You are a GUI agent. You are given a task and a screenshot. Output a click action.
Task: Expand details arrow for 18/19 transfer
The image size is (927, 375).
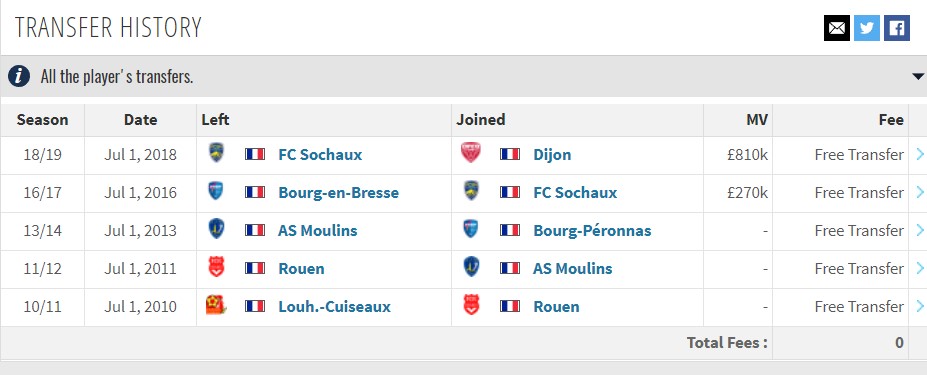click(x=919, y=154)
